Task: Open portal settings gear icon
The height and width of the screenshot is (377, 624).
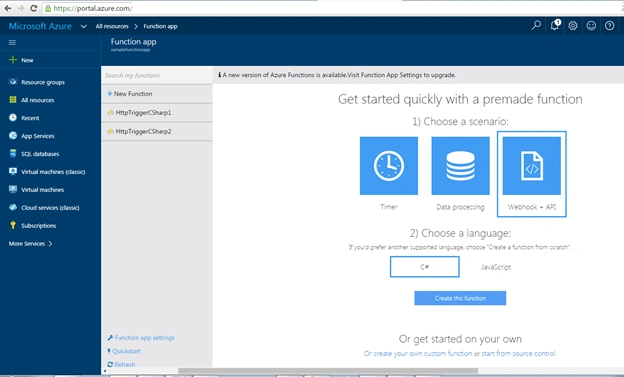Action: point(573,26)
